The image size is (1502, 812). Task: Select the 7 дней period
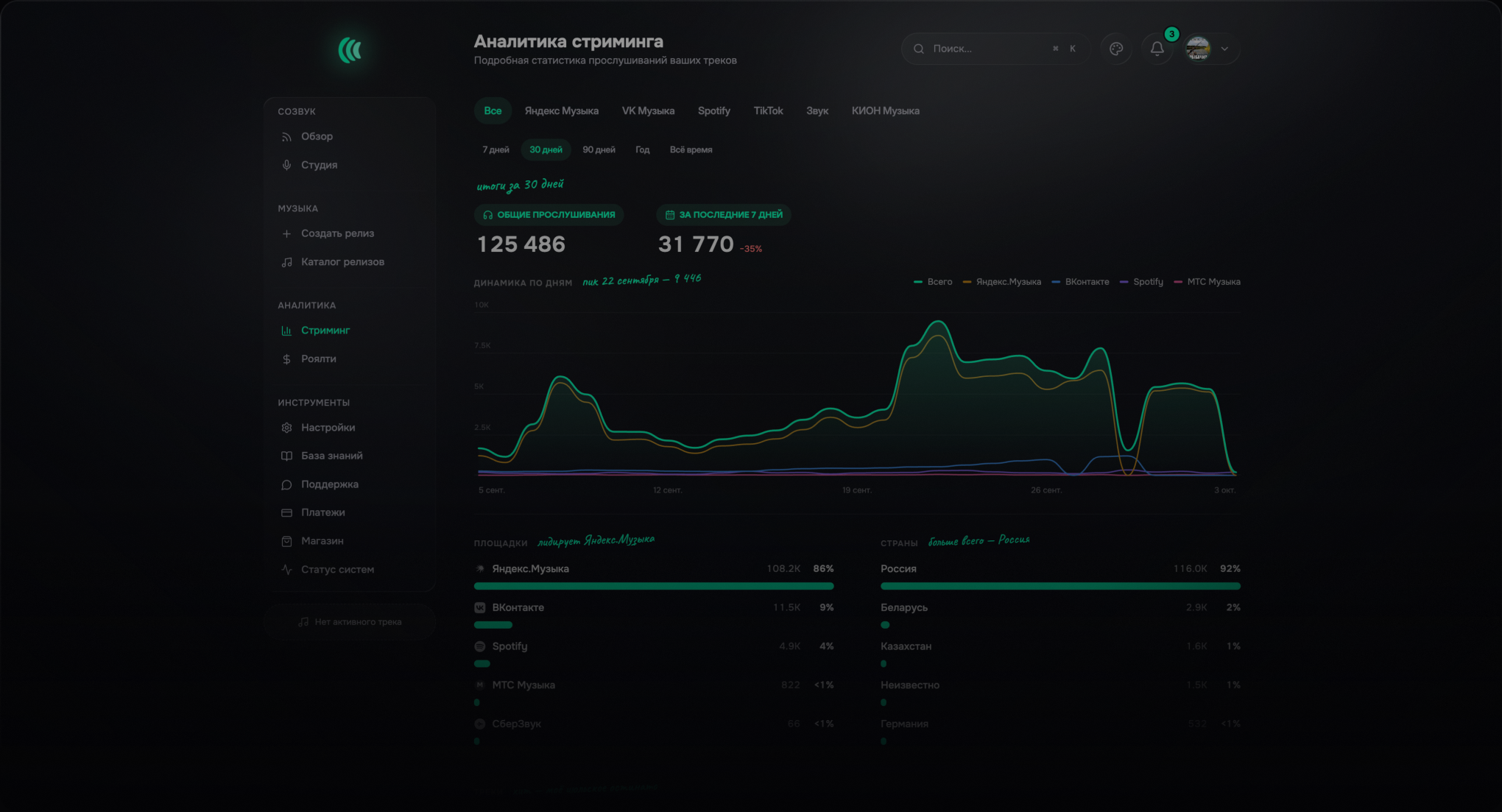pos(496,149)
